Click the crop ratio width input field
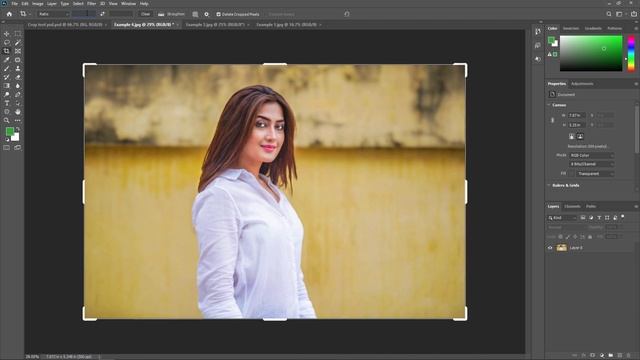 (84, 14)
